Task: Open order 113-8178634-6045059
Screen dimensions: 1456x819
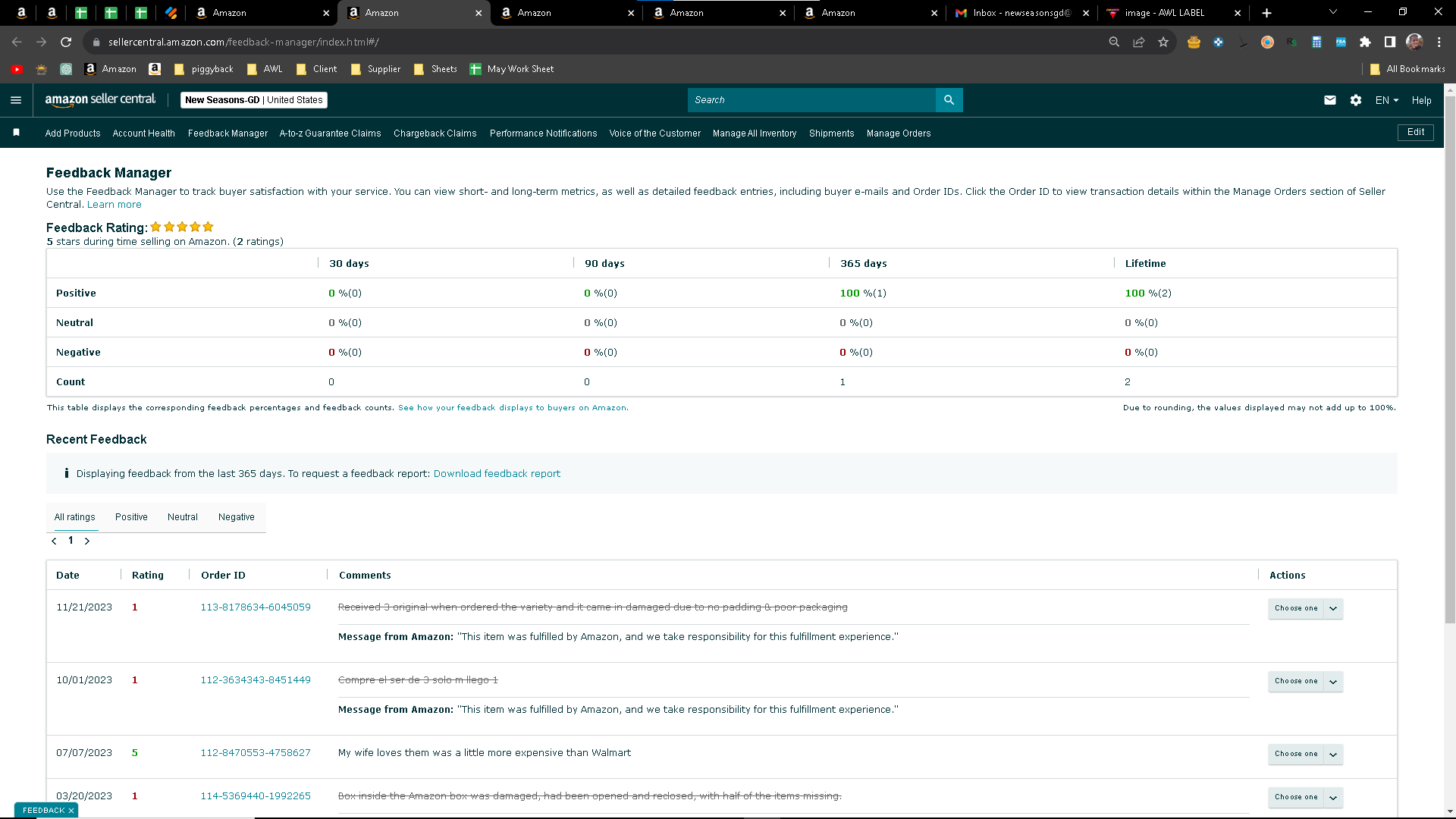Action: [x=256, y=607]
